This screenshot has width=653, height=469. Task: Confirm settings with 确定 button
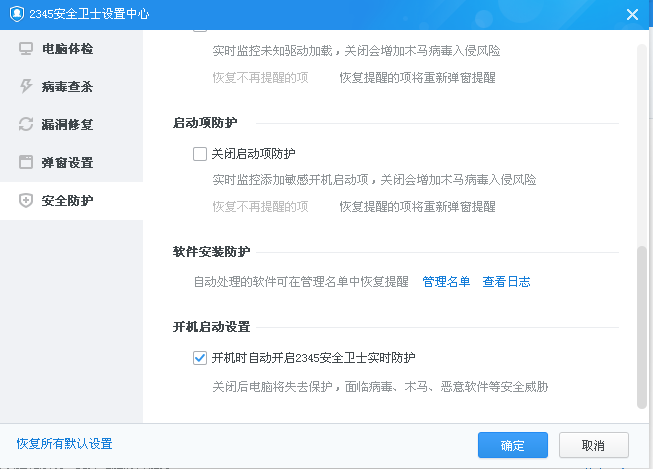[x=513, y=445]
